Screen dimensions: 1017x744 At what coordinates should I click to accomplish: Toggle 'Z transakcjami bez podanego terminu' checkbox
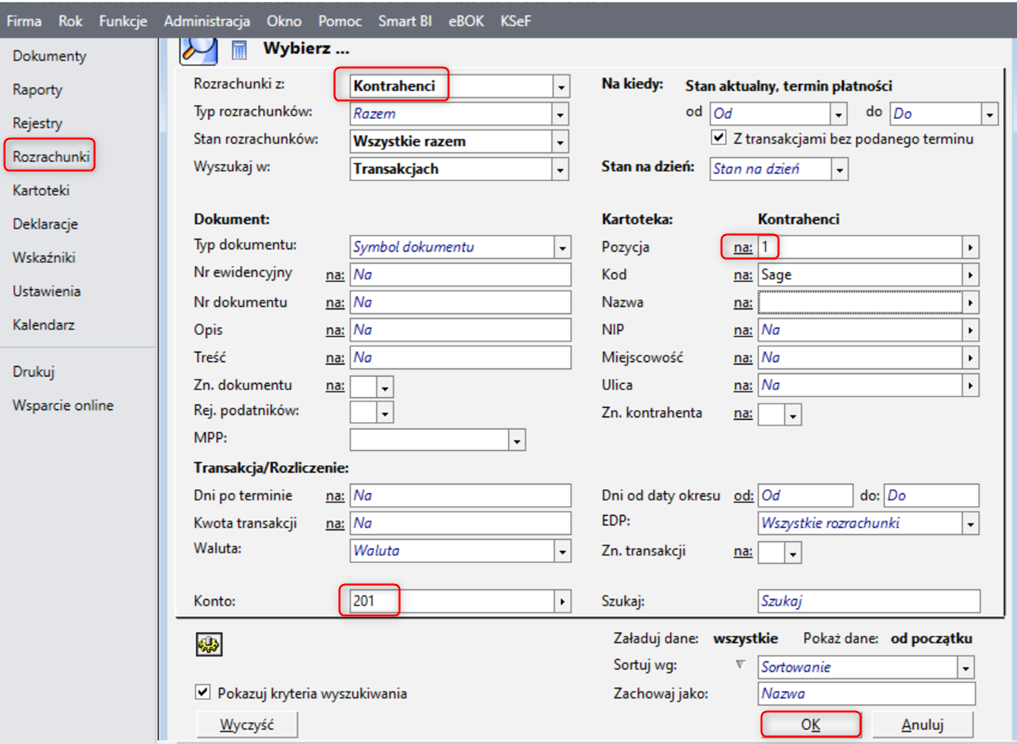click(718, 138)
